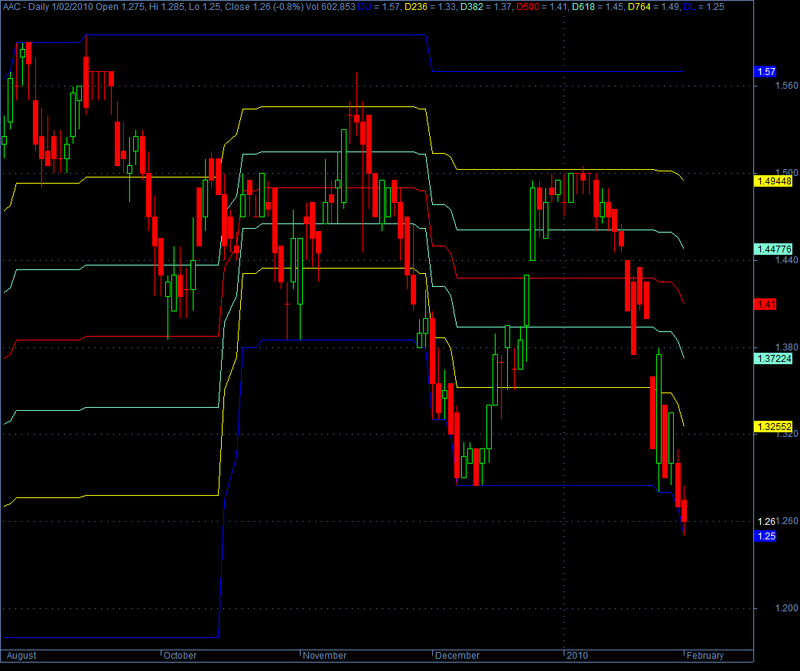Click the December label on time axis
Screen dimensions: 800x671
click(457, 656)
